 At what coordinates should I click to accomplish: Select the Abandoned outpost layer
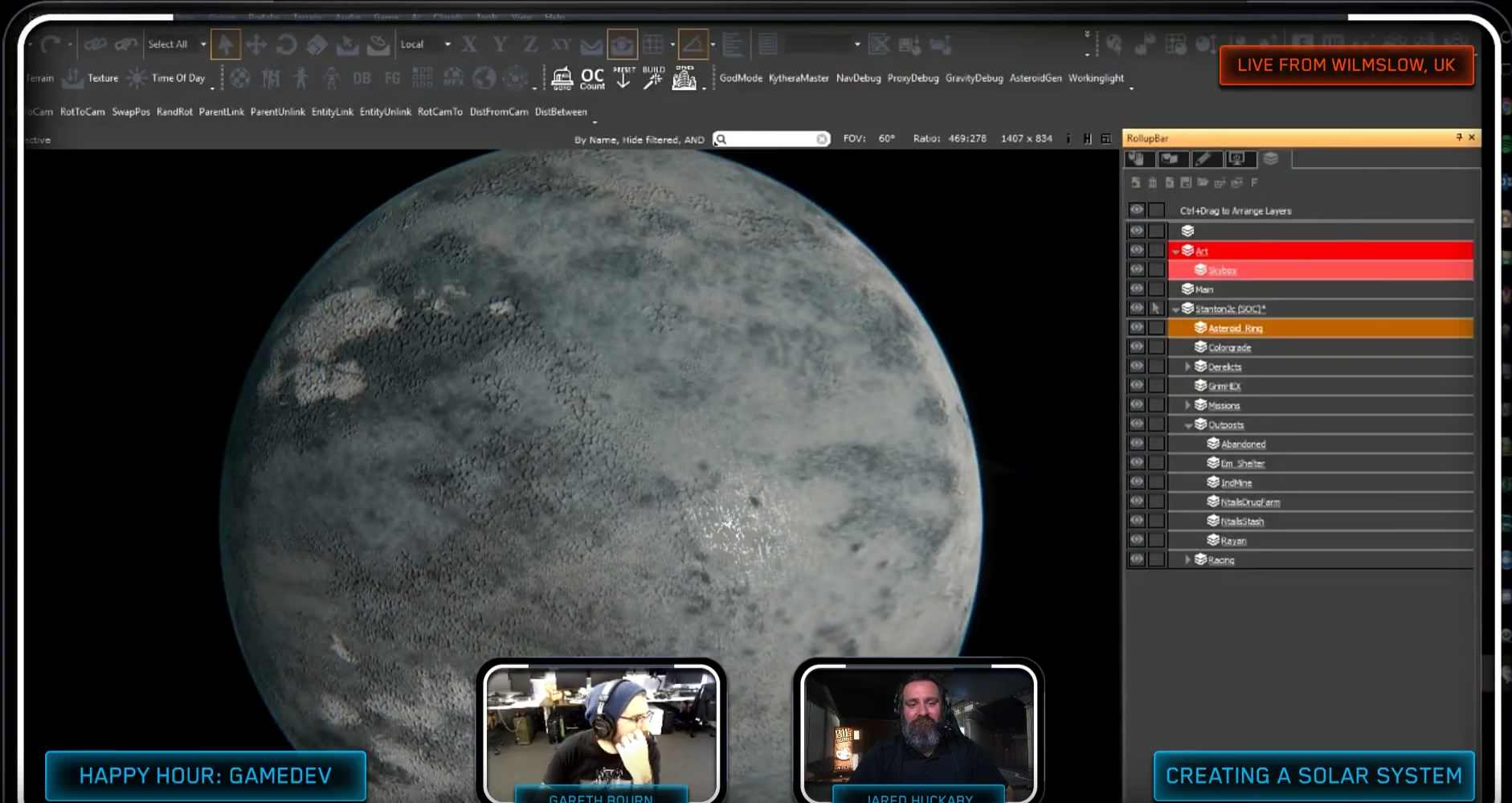point(1243,444)
